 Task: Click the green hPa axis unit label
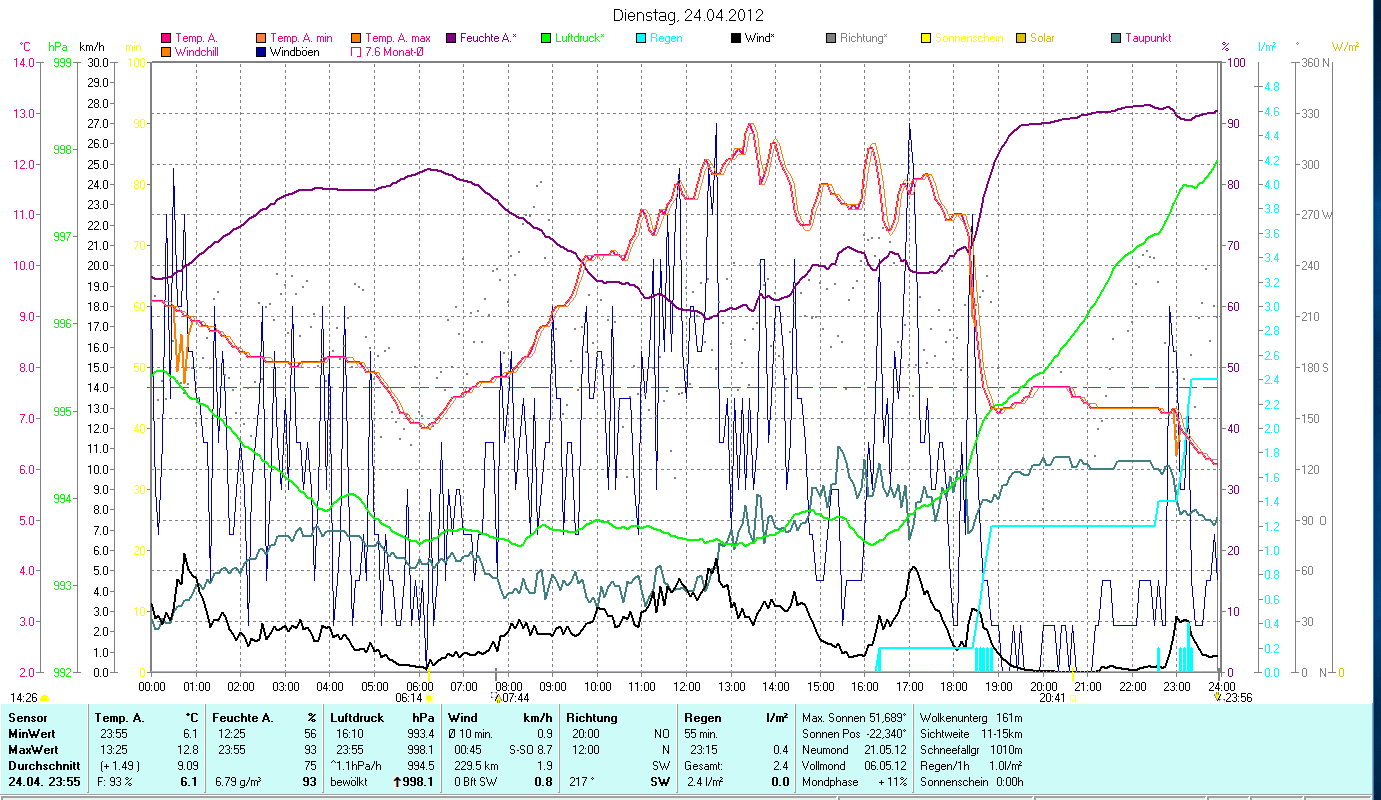click(58, 47)
